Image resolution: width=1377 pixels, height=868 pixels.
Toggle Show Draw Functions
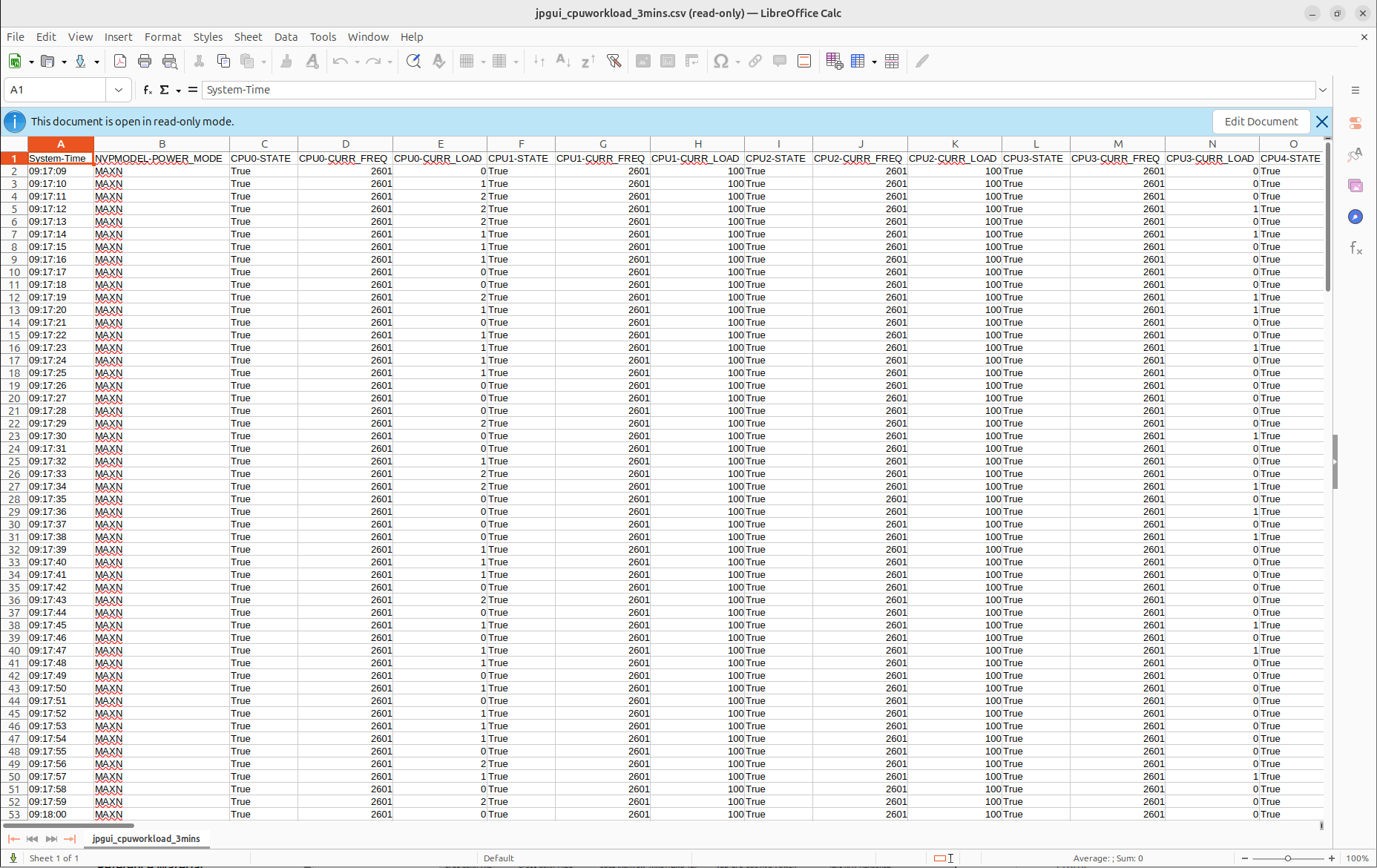pos(921,61)
